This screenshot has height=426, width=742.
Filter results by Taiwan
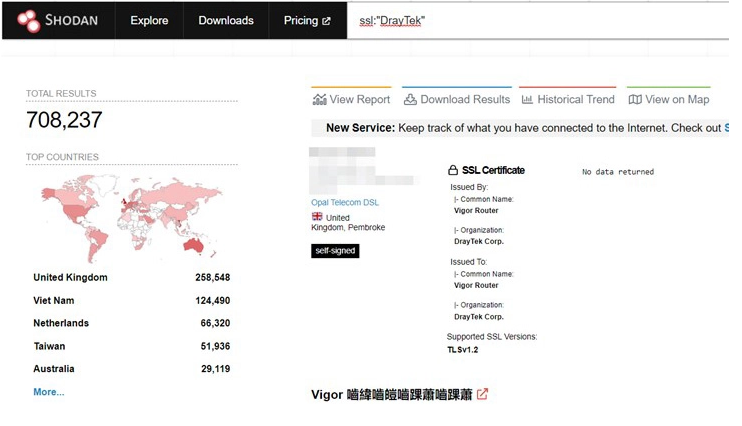pyautogui.click(x=49, y=346)
